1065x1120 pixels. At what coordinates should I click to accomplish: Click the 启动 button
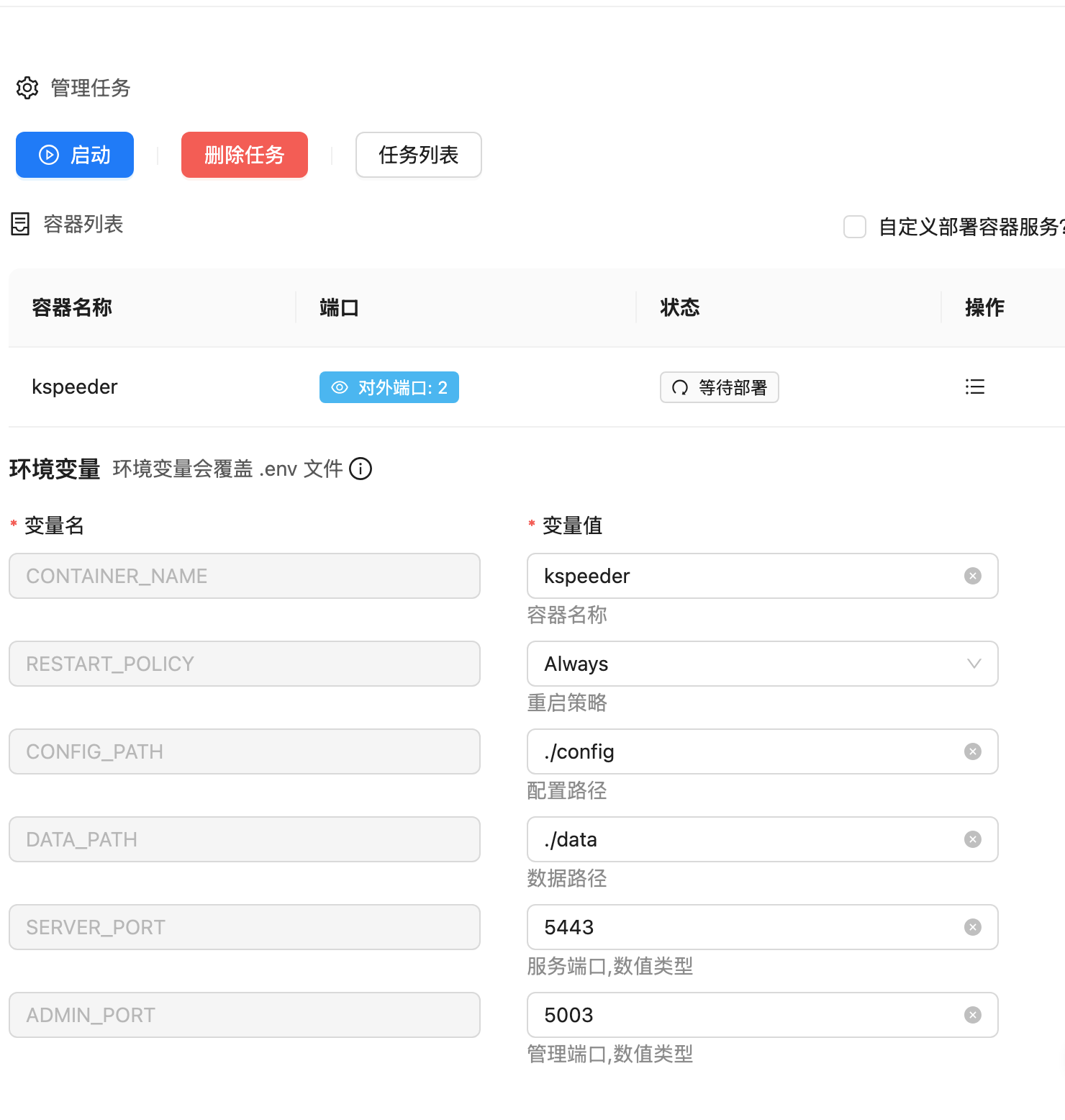pos(74,155)
